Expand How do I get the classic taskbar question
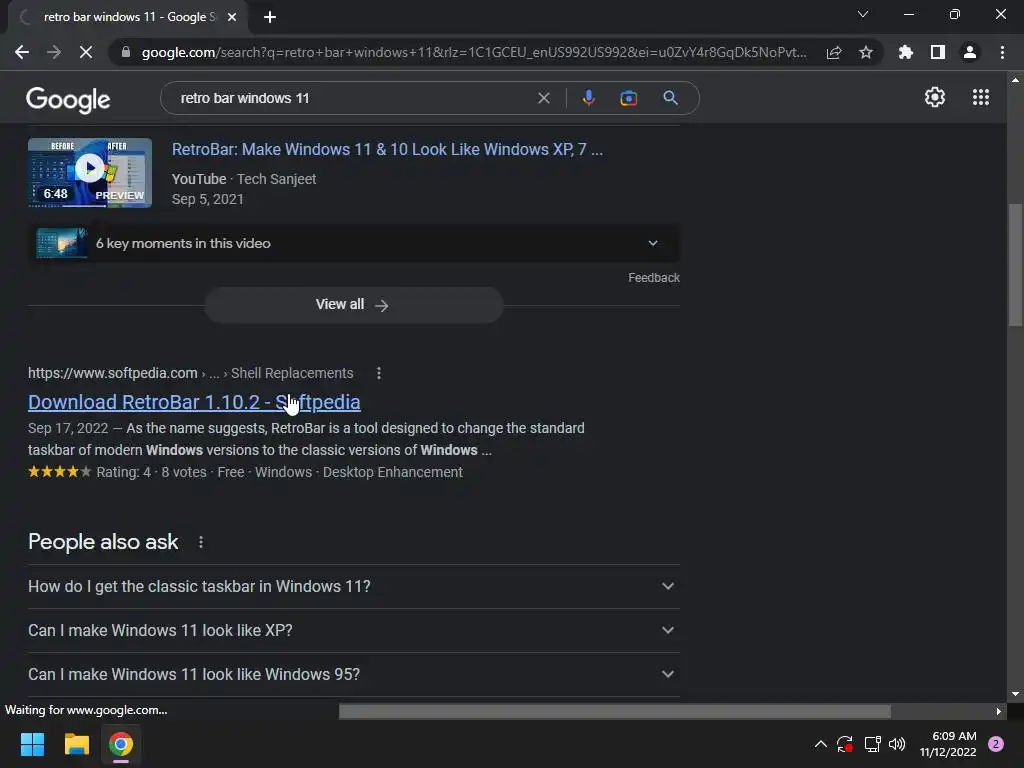The image size is (1024, 768). [353, 586]
